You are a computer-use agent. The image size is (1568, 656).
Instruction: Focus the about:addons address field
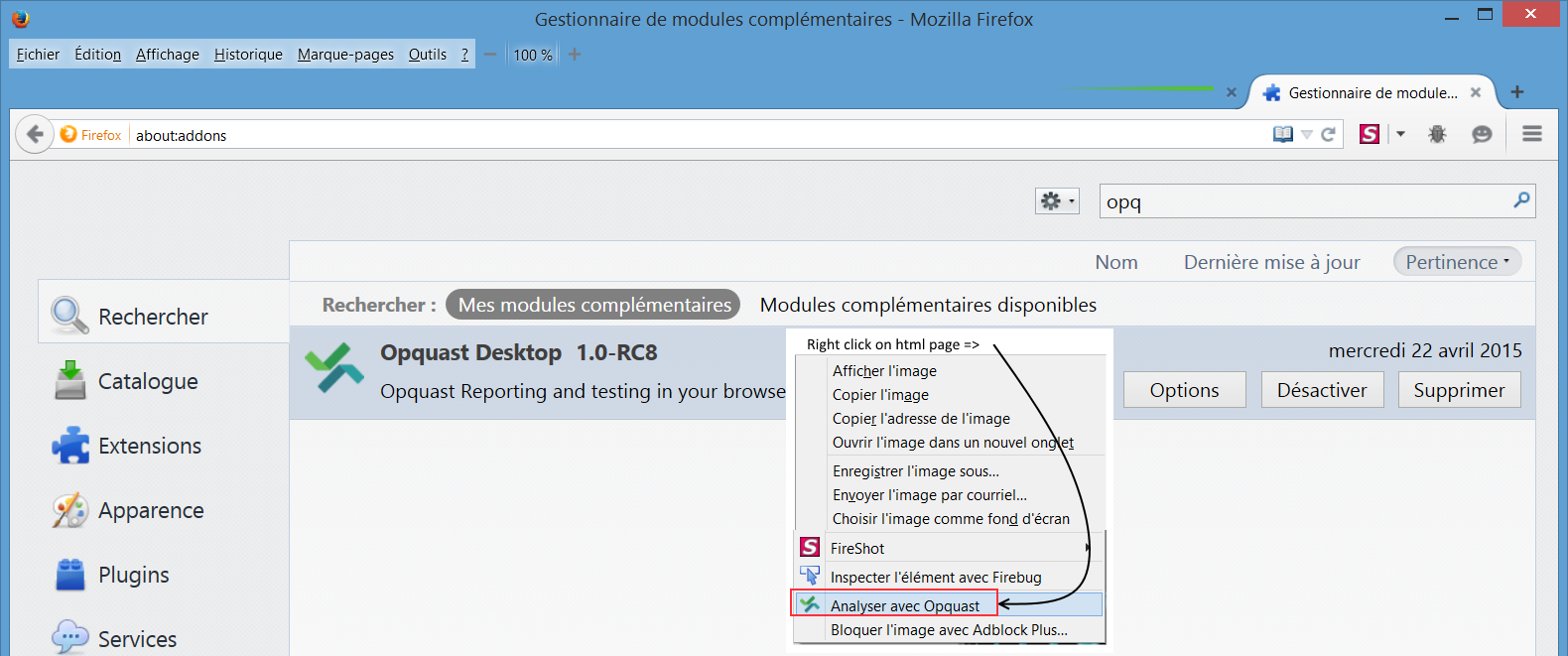coord(695,135)
